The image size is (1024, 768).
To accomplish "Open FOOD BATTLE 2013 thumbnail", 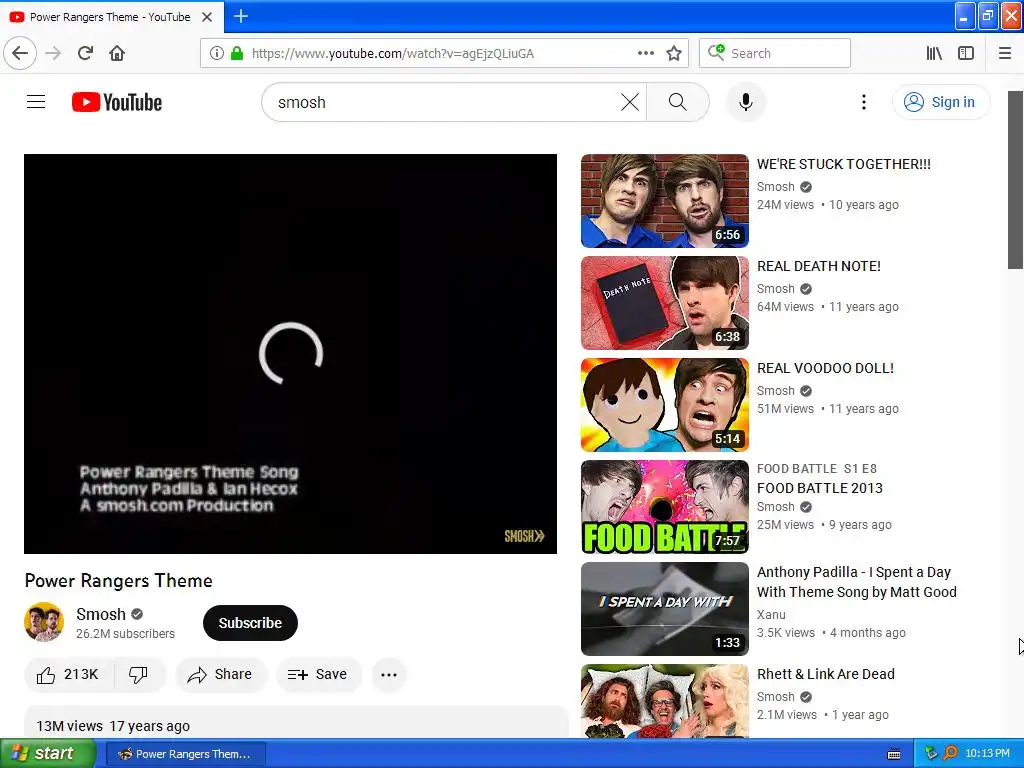I will pyautogui.click(x=664, y=507).
